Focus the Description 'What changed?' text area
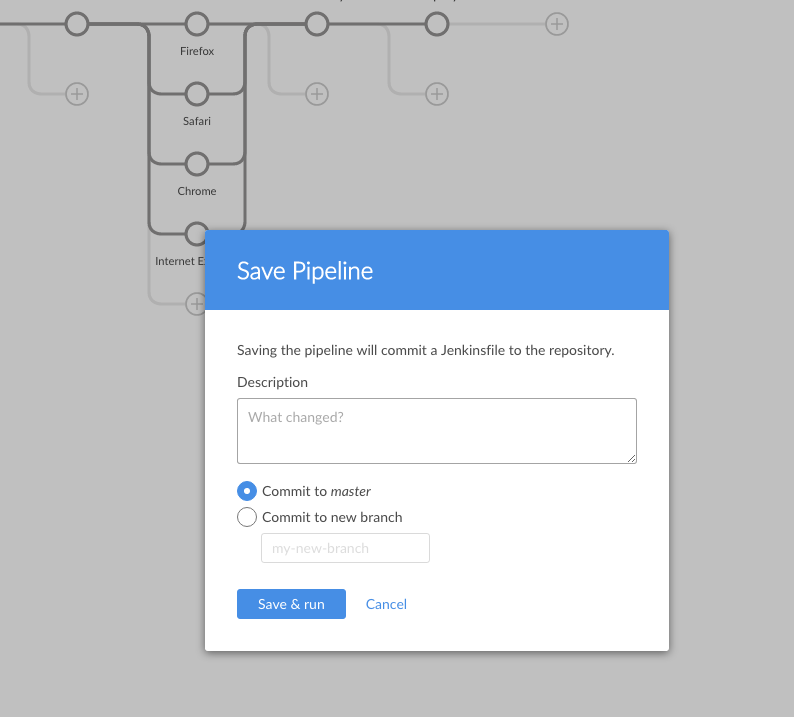The image size is (794, 717). 436,431
